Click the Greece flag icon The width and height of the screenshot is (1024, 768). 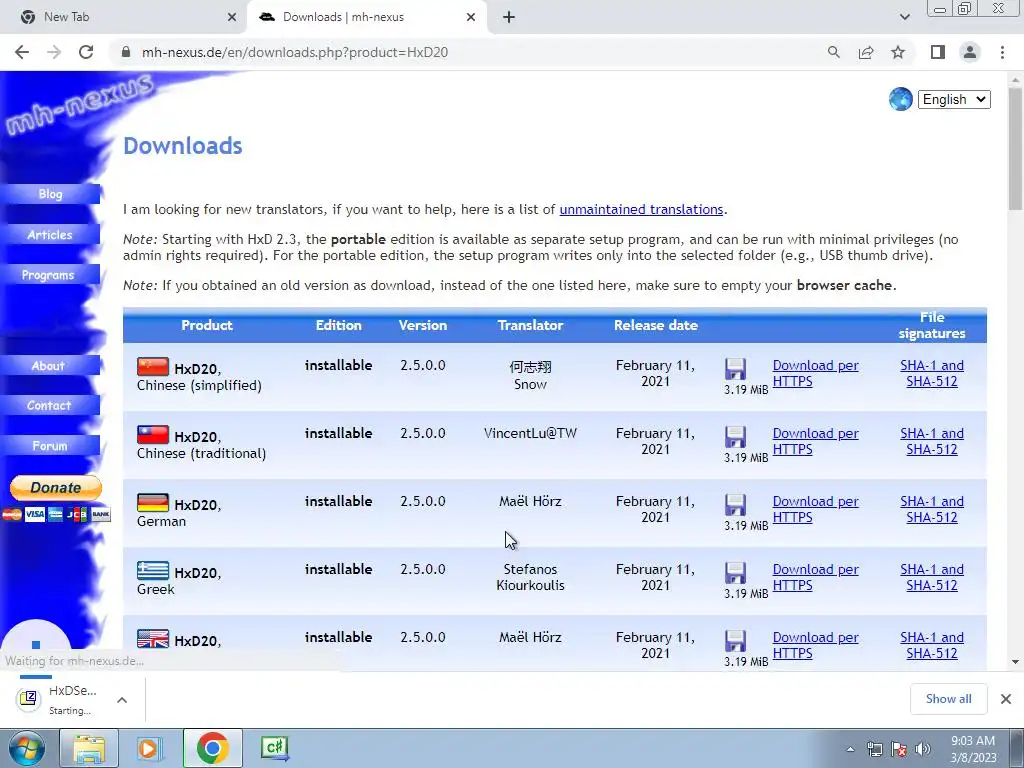pyautogui.click(x=153, y=570)
